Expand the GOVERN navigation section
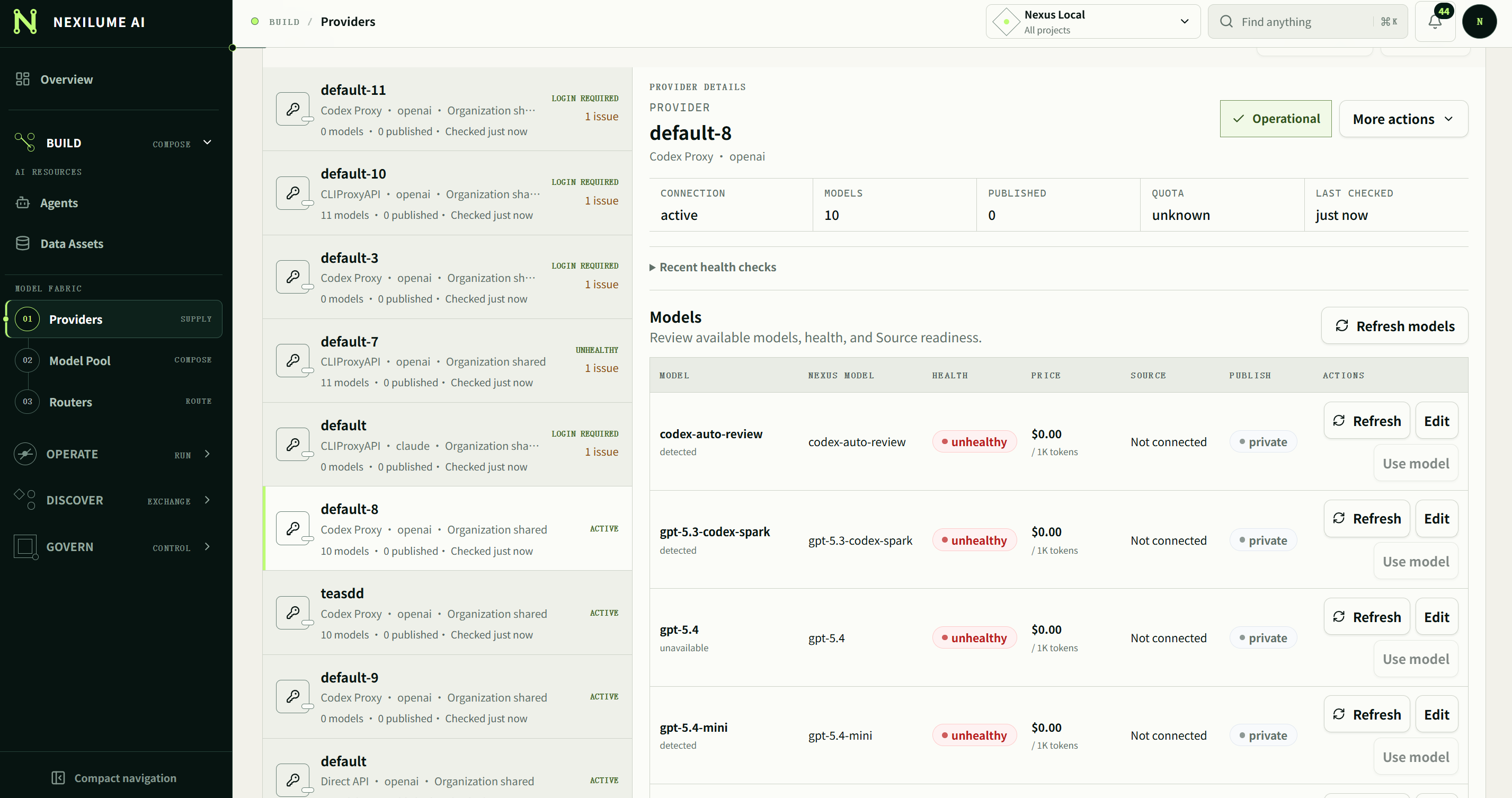1512x798 pixels. click(207, 547)
